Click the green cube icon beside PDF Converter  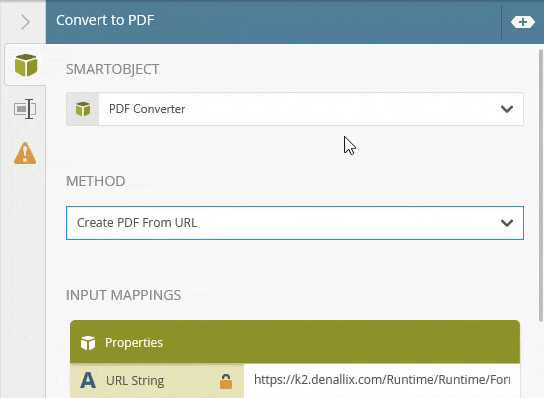[83, 109]
